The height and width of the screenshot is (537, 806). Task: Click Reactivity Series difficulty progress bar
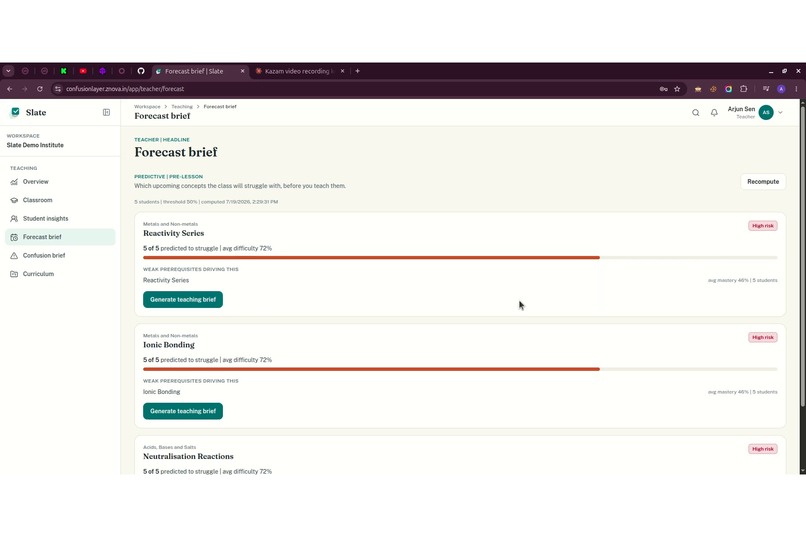tap(460, 257)
